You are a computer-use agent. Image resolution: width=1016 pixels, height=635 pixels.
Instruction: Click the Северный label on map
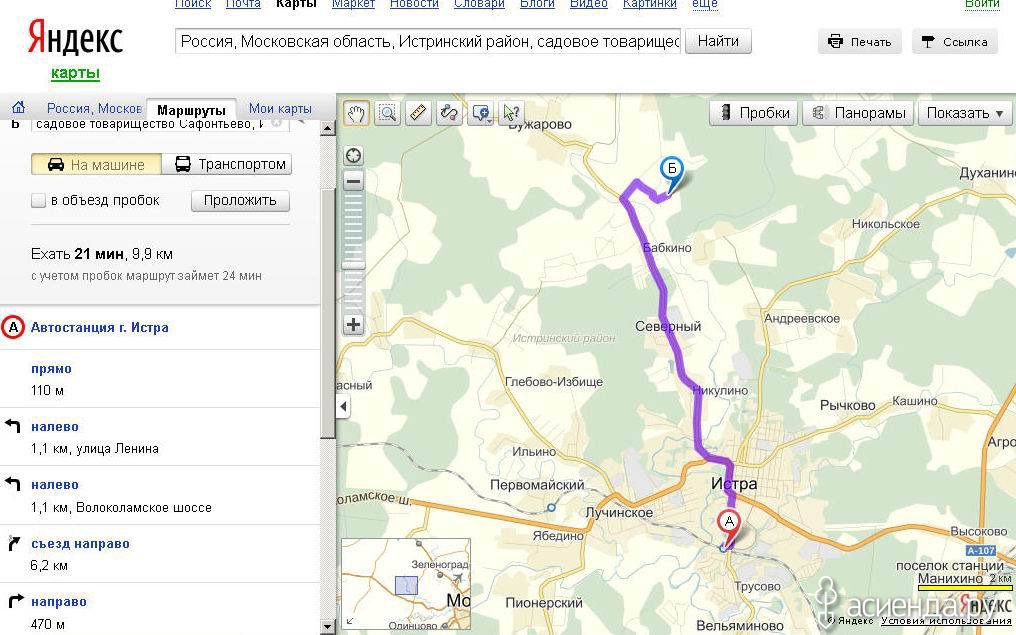click(667, 327)
